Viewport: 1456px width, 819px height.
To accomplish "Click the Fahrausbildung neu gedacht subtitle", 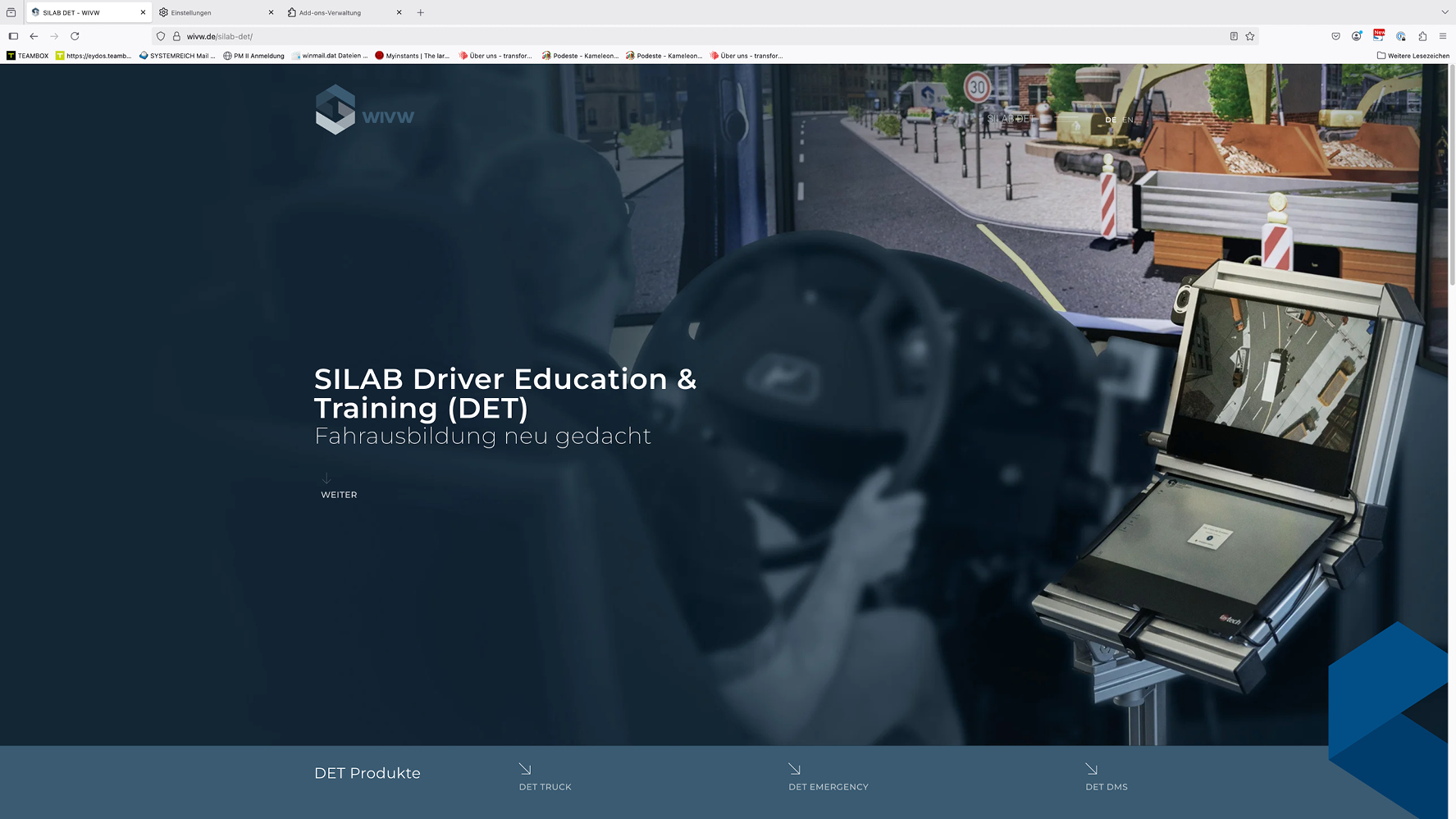I will (x=482, y=436).
